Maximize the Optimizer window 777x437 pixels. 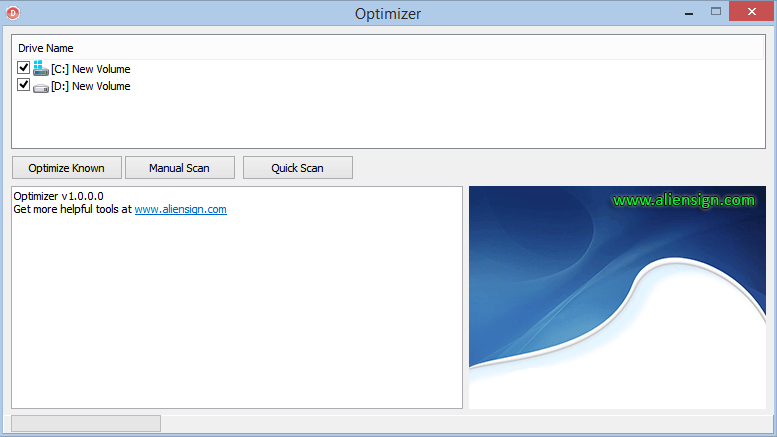point(716,11)
